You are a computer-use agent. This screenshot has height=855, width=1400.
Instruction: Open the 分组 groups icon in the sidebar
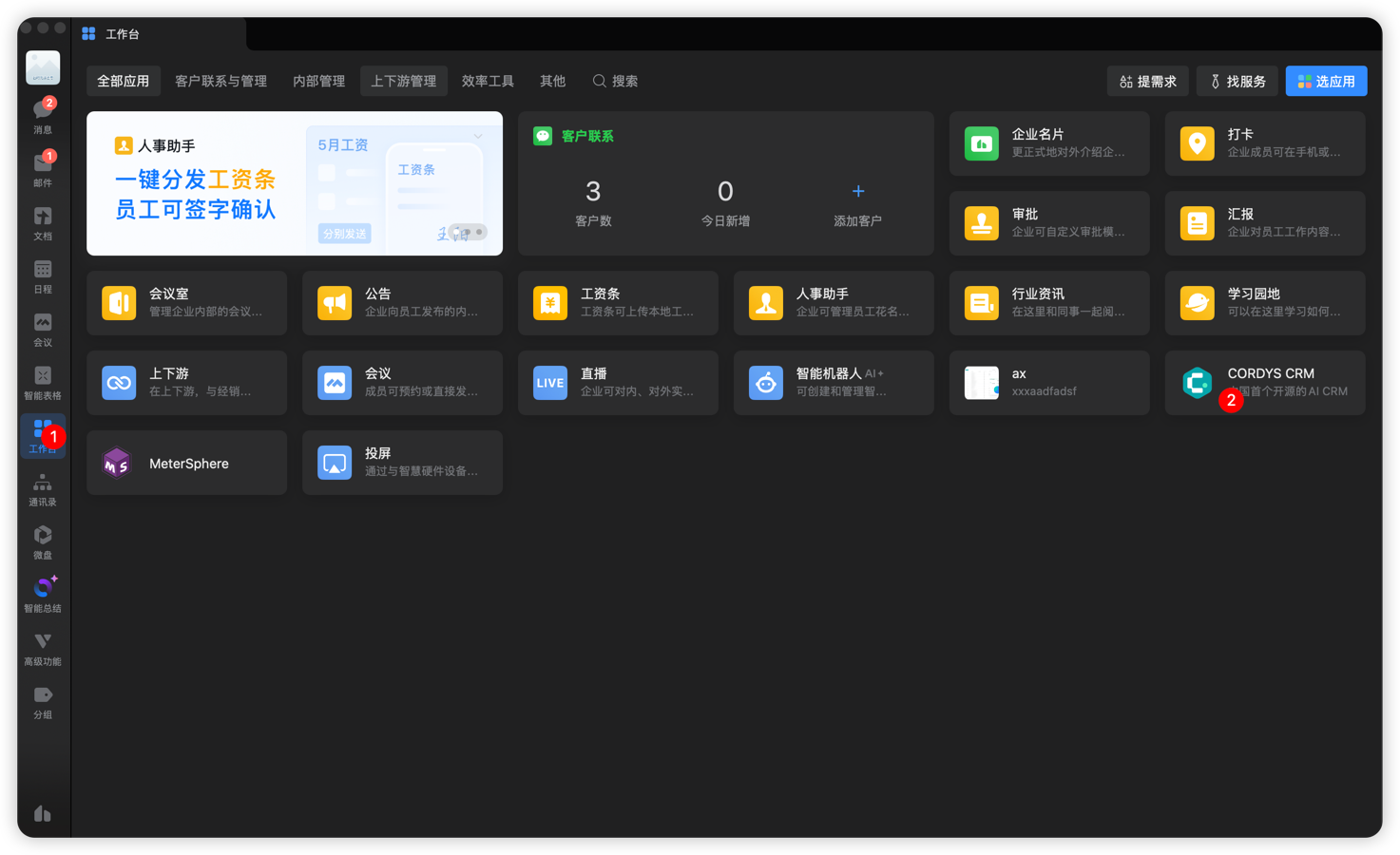pos(43,700)
